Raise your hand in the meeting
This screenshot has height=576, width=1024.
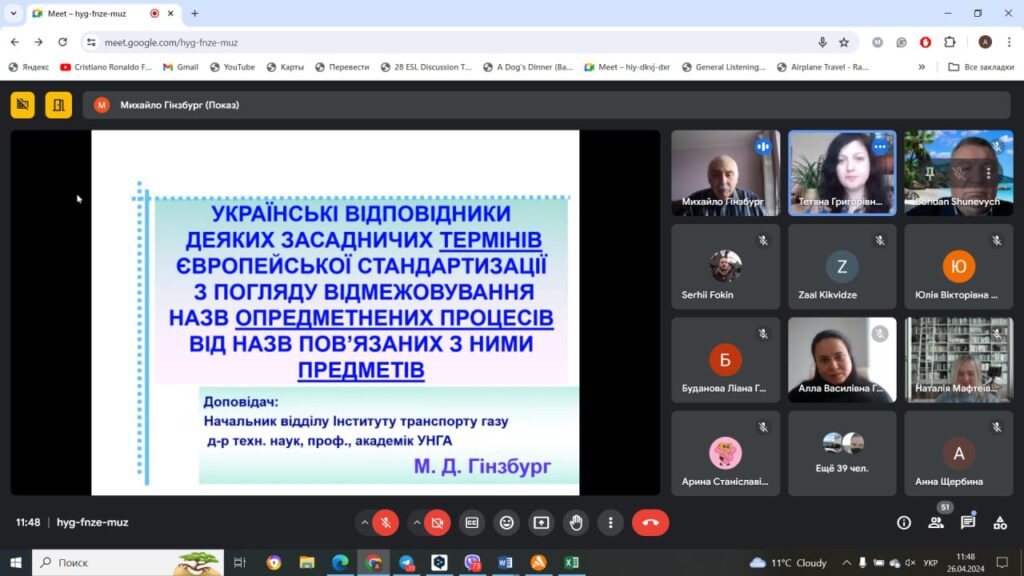pos(575,522)
